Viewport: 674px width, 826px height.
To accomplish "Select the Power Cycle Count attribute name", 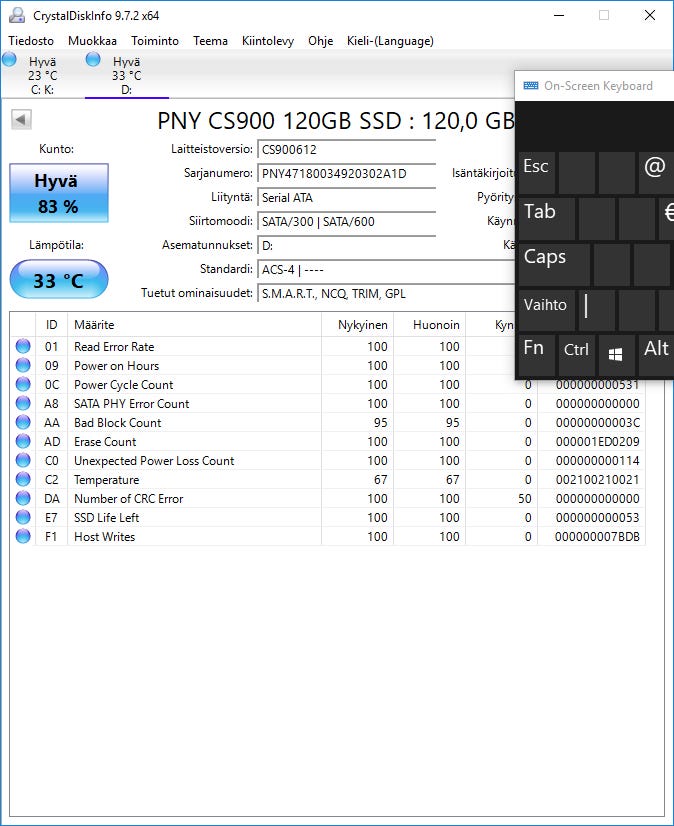I will [123, 385].
